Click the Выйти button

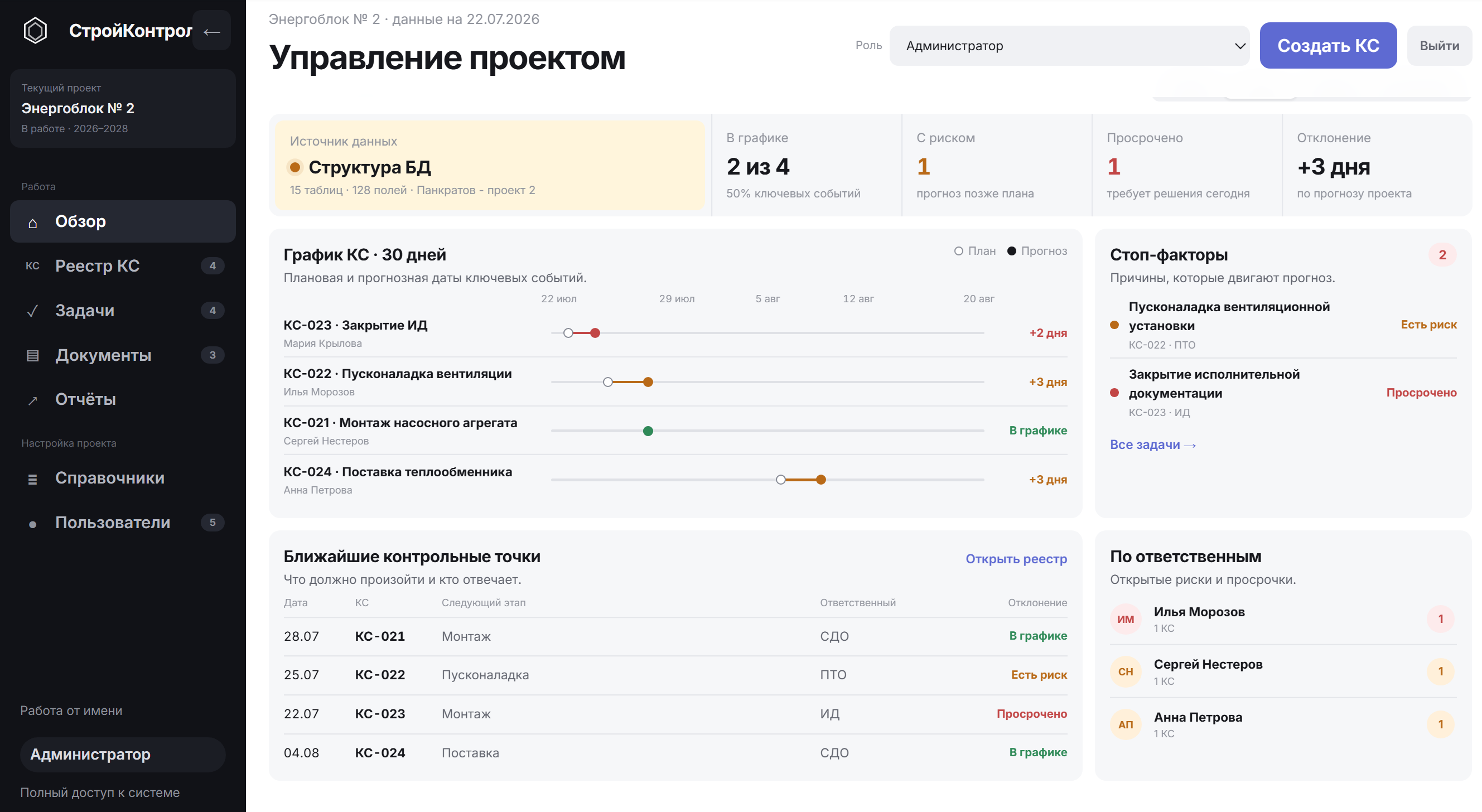1439,45
